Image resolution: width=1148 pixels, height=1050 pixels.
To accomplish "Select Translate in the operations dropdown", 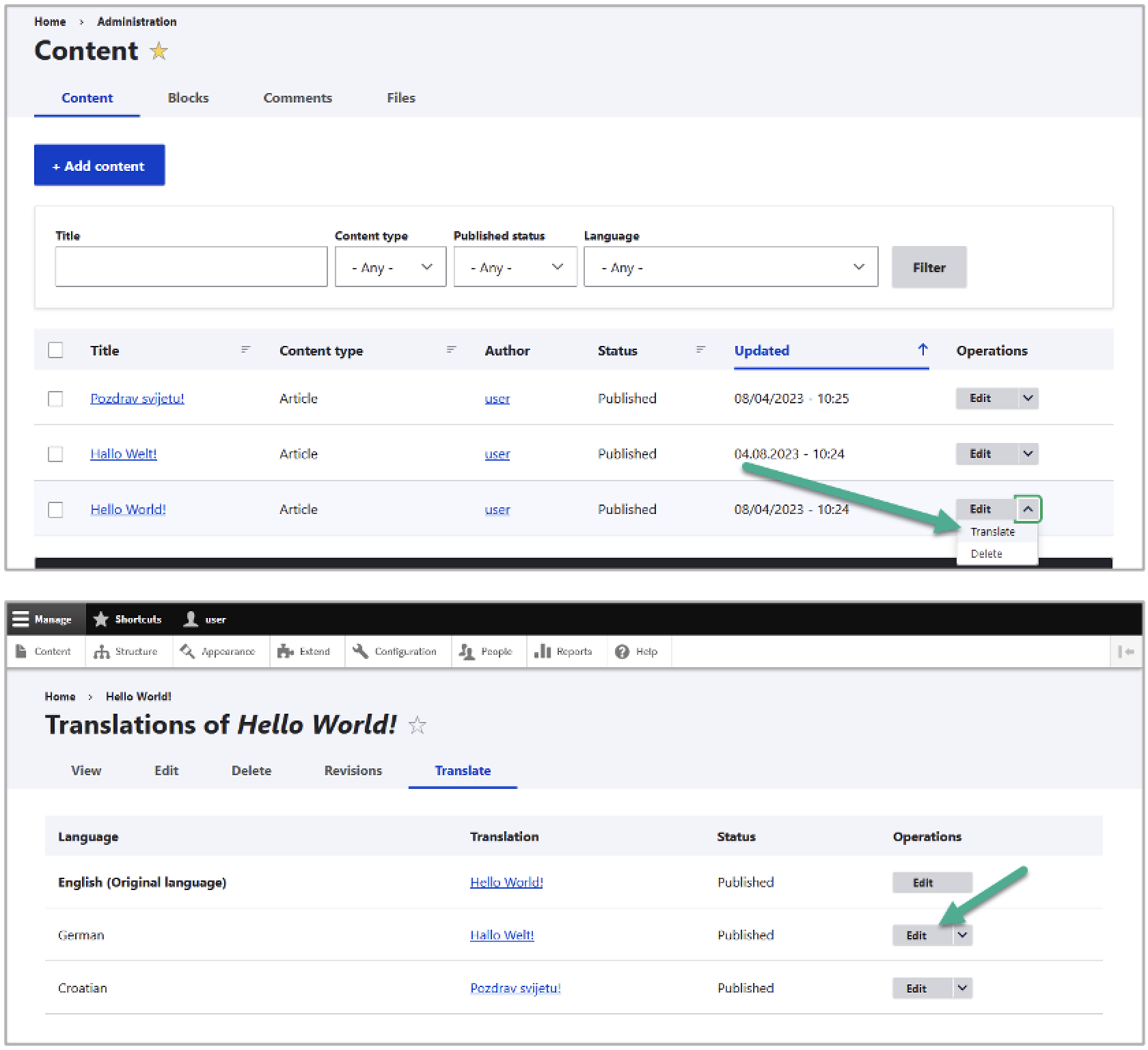I will pyautogui.click(x=992, y=531).
